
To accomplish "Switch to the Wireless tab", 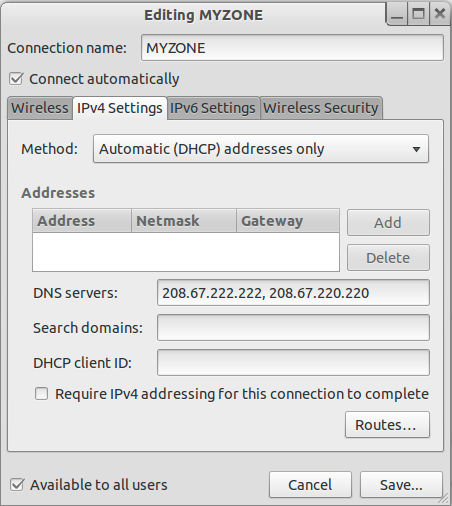I will [40, 108].
